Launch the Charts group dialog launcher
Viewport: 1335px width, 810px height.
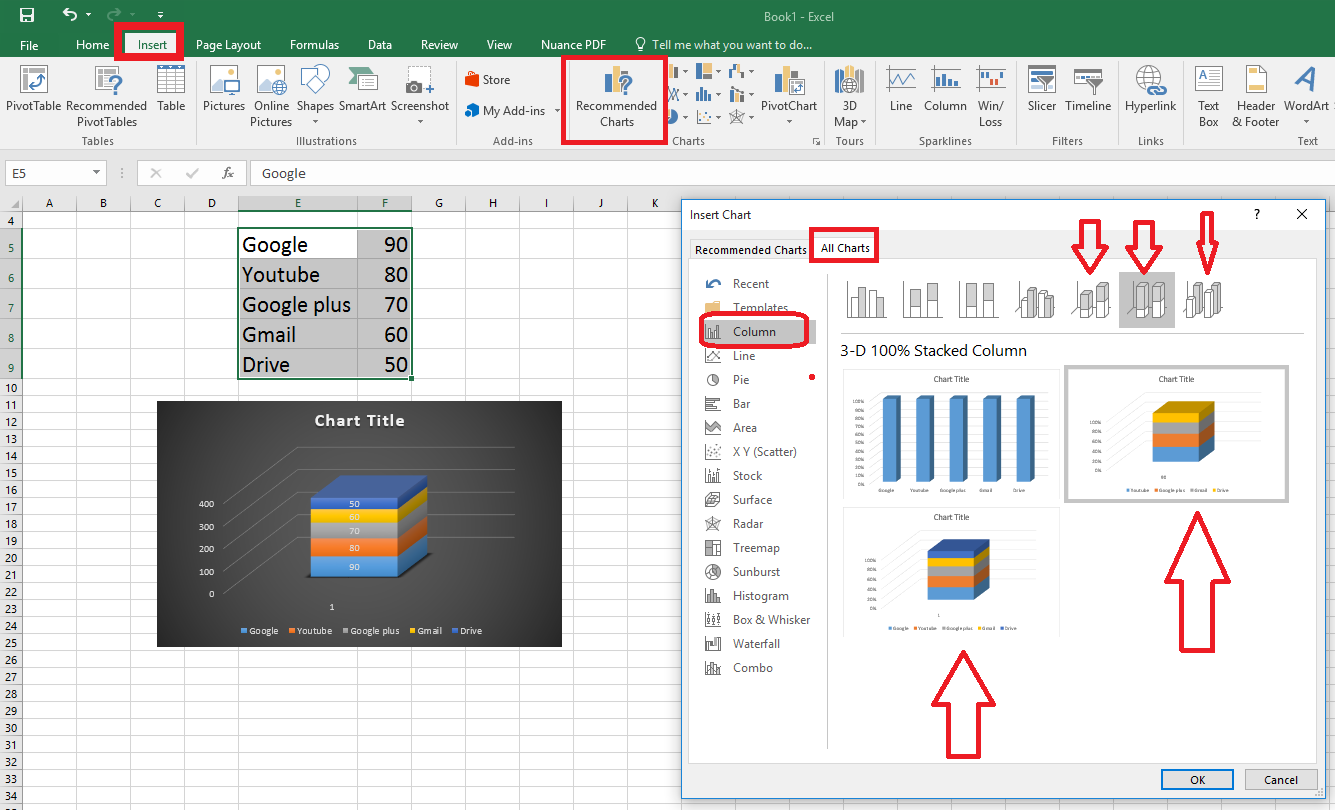(816, 142)
